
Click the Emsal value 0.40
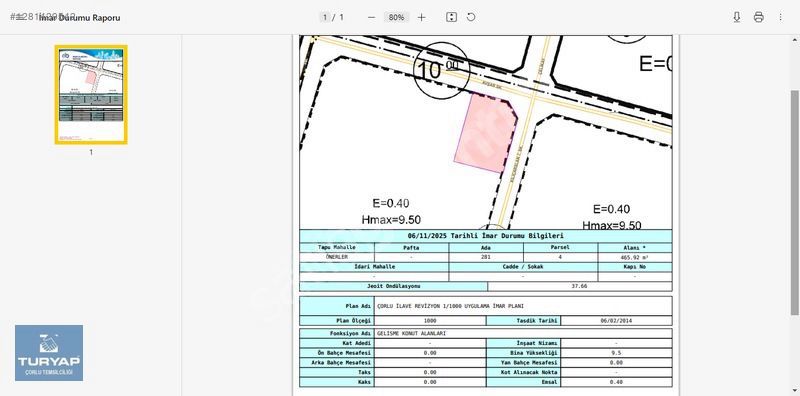tap(616, 382)
